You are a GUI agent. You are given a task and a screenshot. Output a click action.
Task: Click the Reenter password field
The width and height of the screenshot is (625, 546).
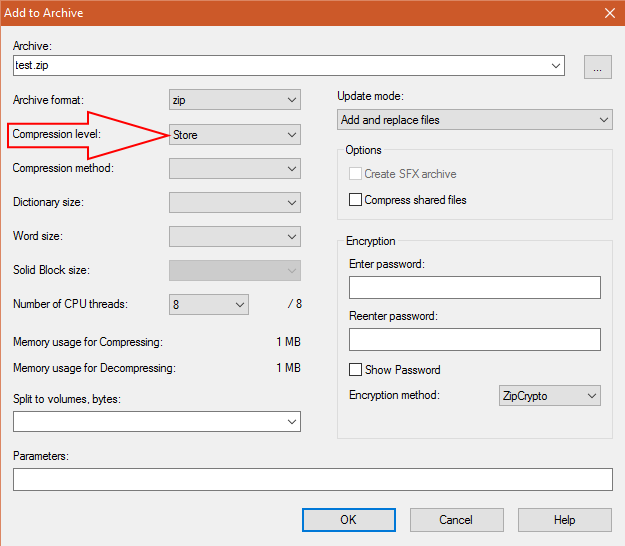click(x=475, y=340)
